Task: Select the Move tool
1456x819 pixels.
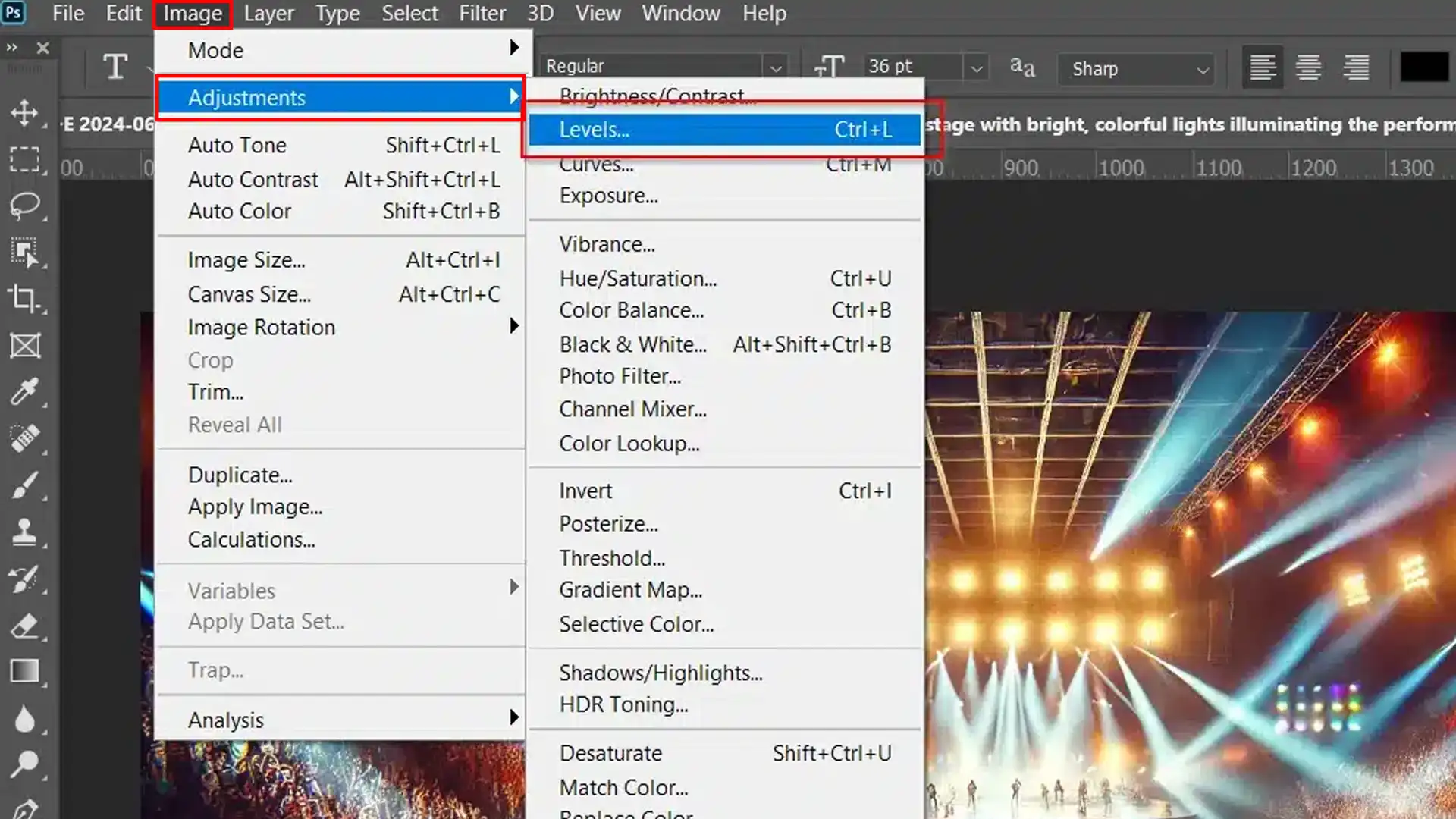Action: coord(25,113)
